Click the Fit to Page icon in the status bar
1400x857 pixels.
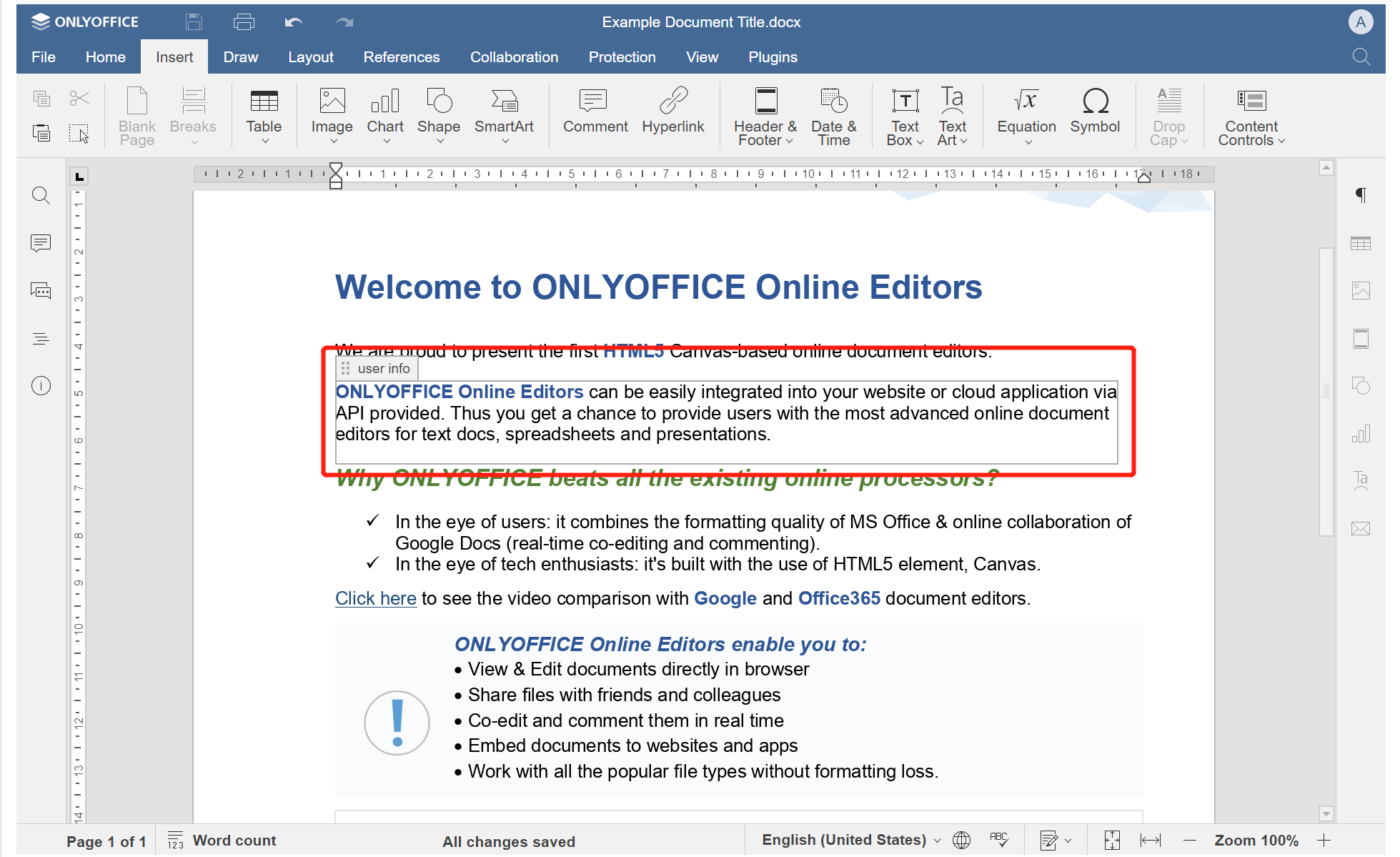(1112, 840)
